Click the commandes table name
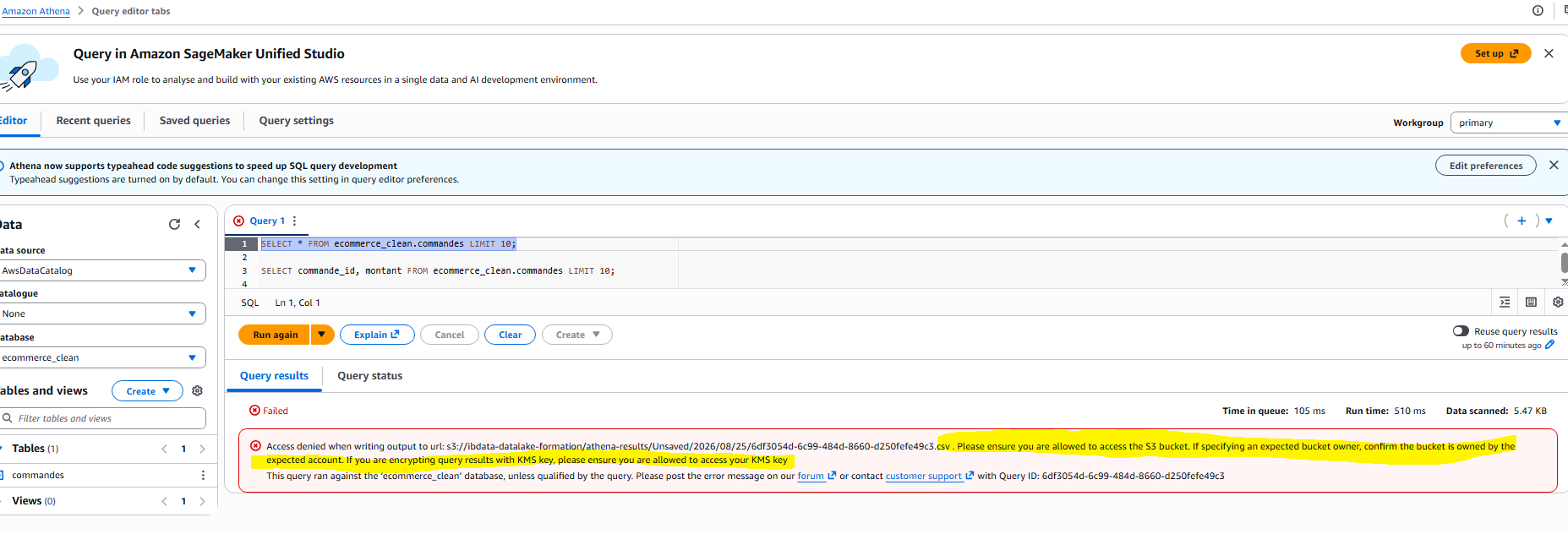 coord(38,475)
